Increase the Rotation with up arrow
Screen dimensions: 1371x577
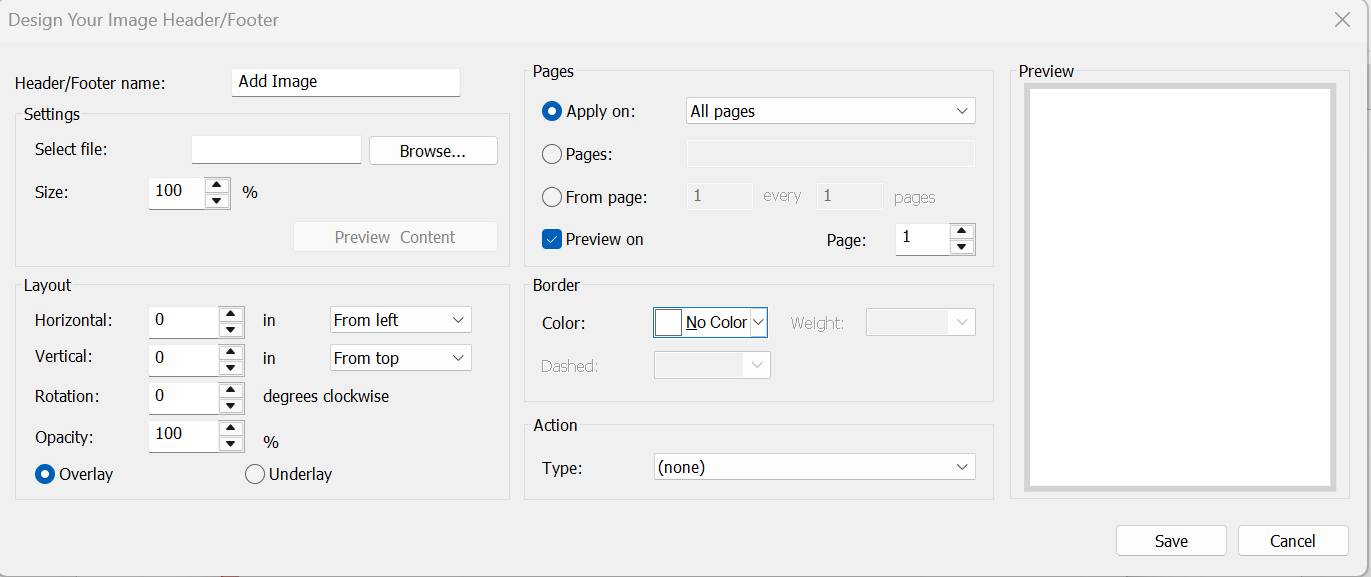click(231, 390)
